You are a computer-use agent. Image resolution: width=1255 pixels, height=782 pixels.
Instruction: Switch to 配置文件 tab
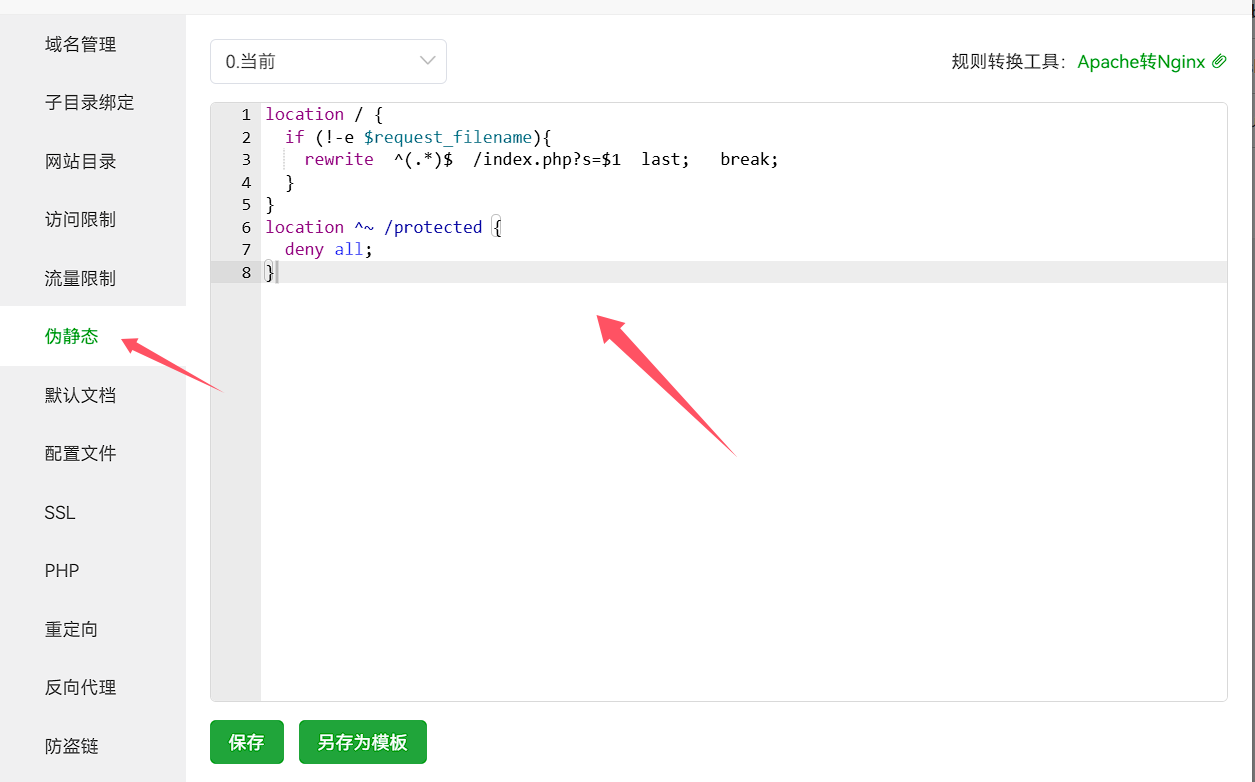(80, 453)
